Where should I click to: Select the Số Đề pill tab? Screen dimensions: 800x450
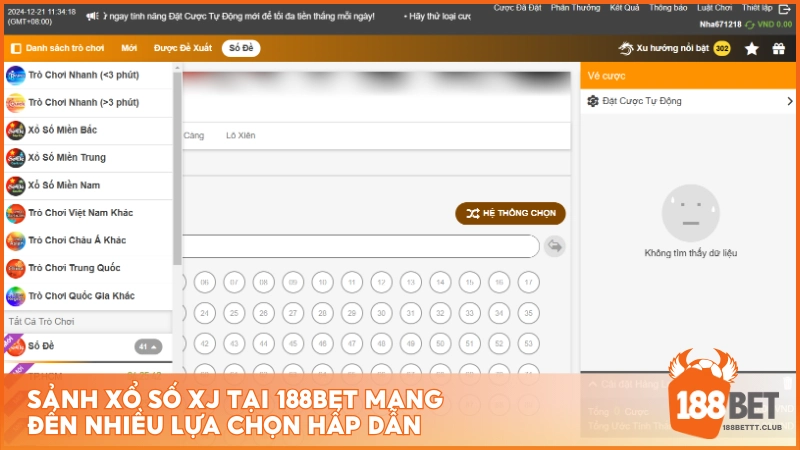point(241,48)
